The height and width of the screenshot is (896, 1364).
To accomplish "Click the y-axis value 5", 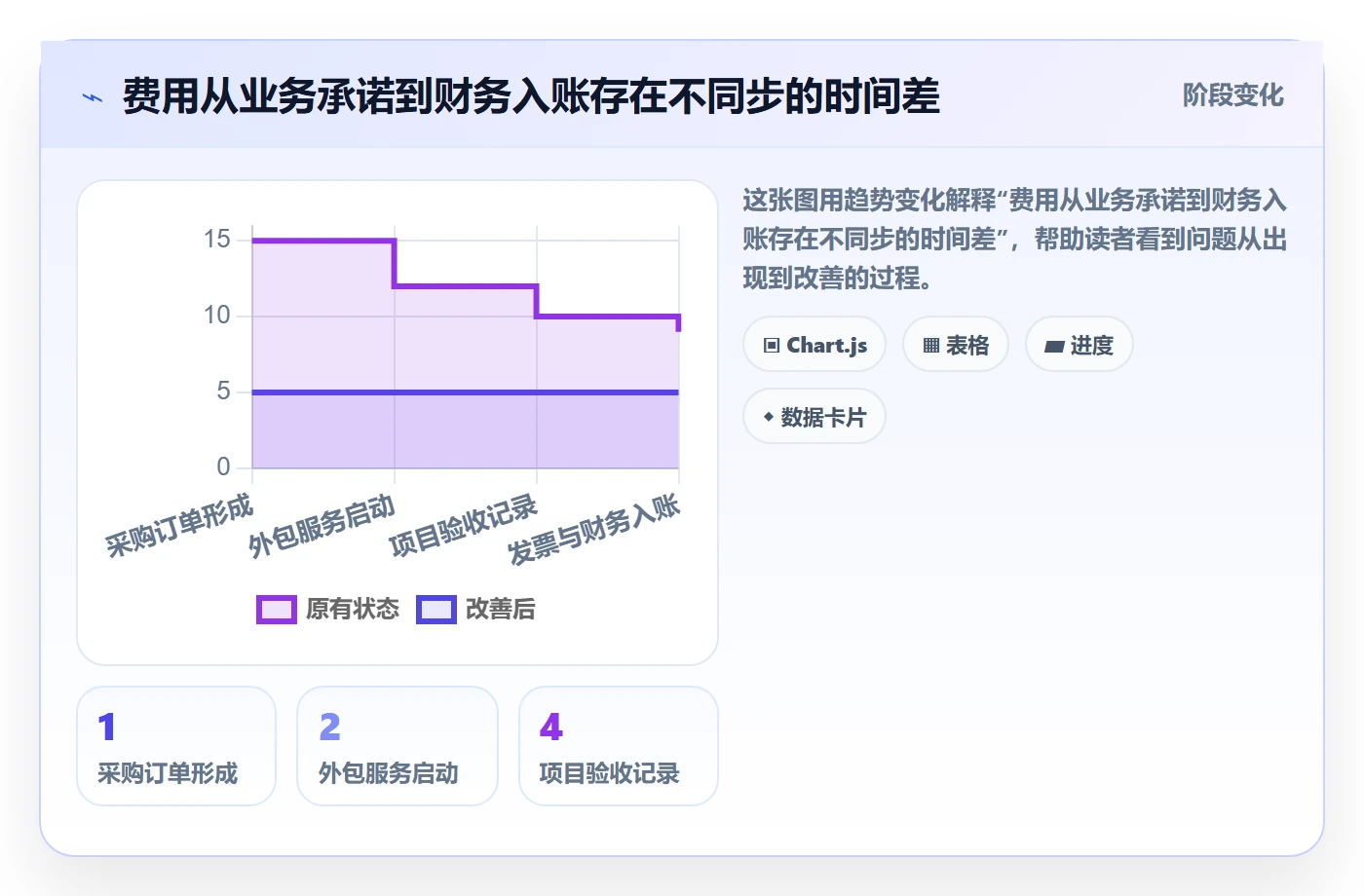I will click(224, 392).
